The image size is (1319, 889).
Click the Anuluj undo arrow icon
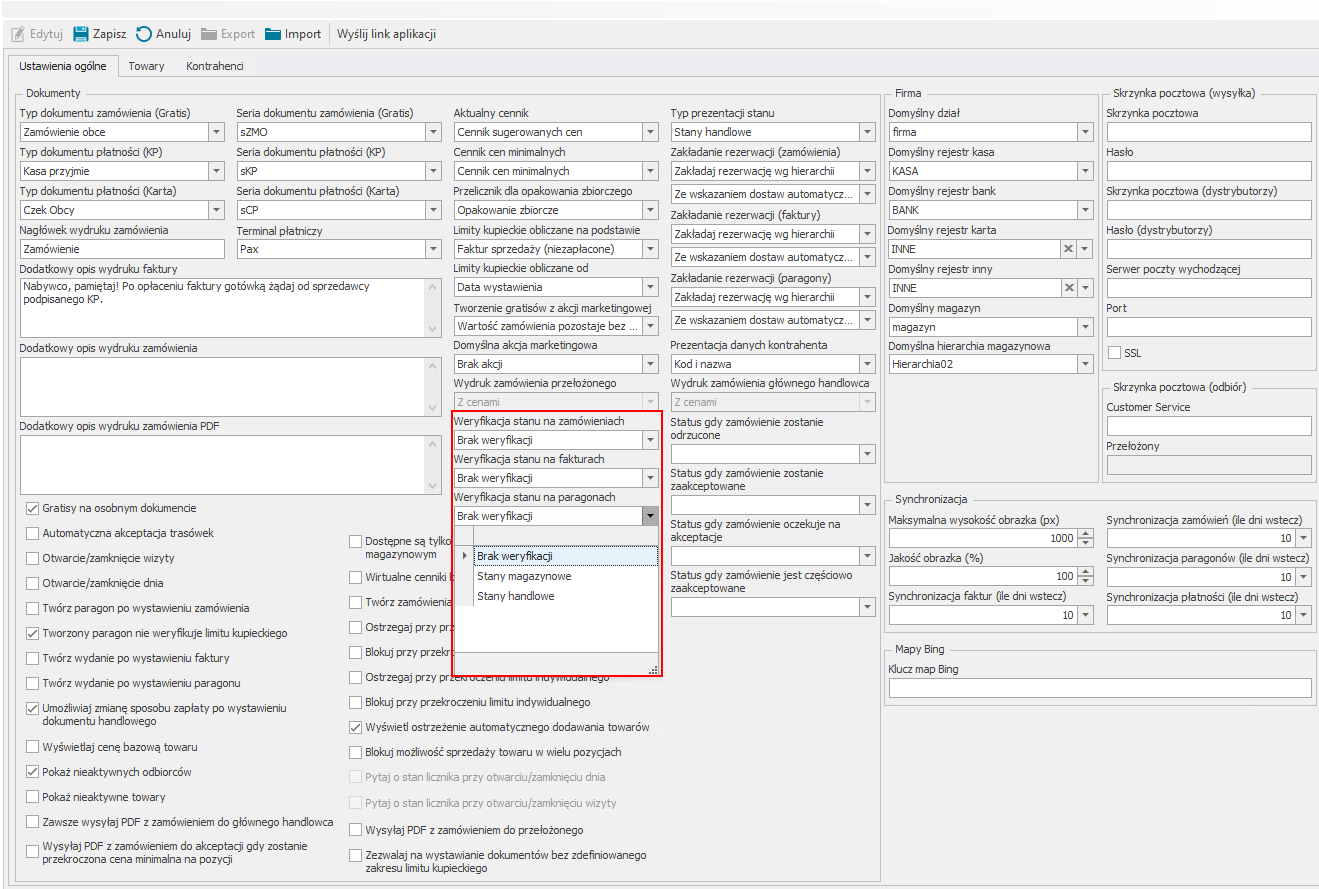point(144,34)
